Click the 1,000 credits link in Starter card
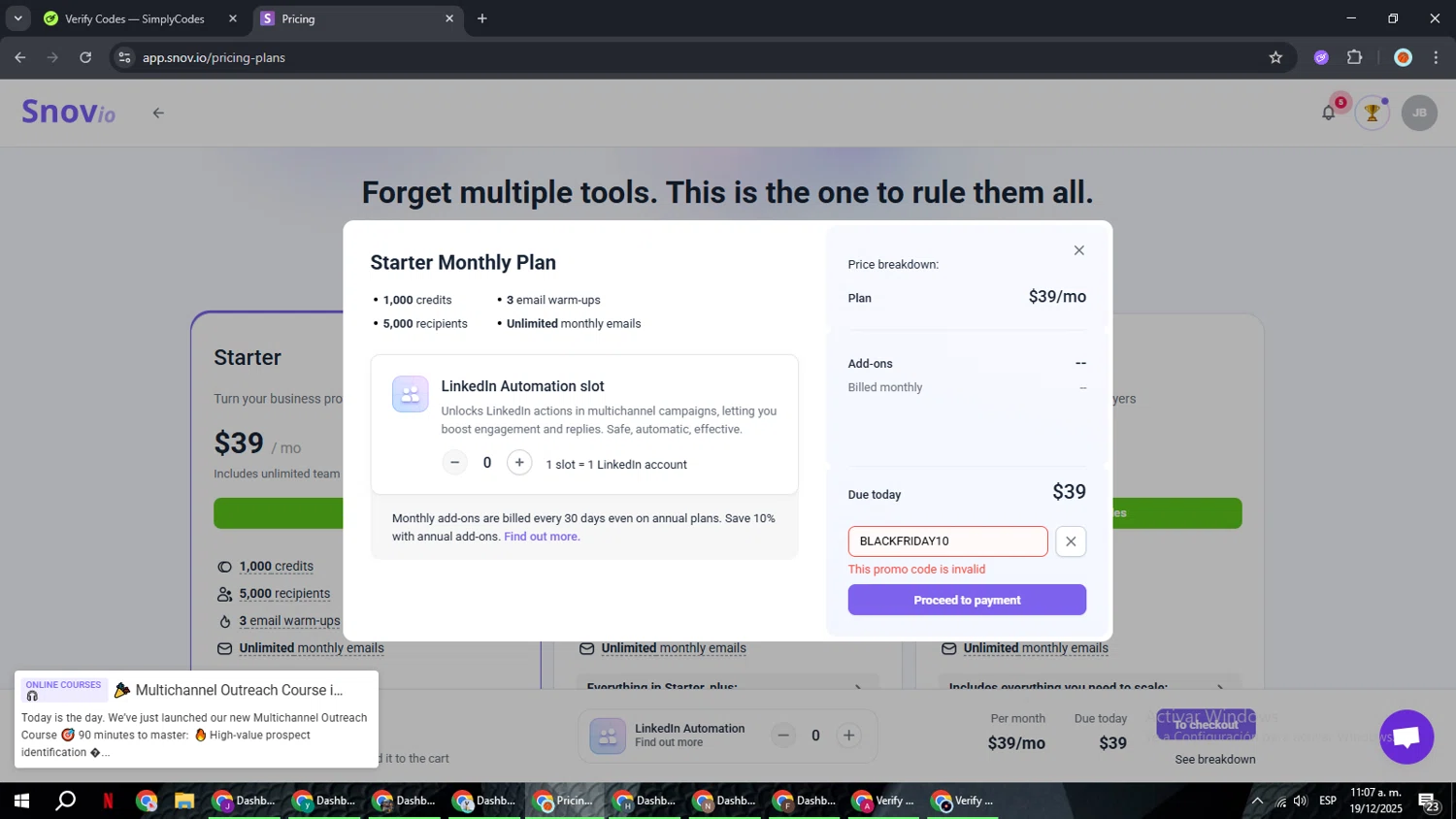The height and width of the screenshot is (819, 1456). pos(277,567)
